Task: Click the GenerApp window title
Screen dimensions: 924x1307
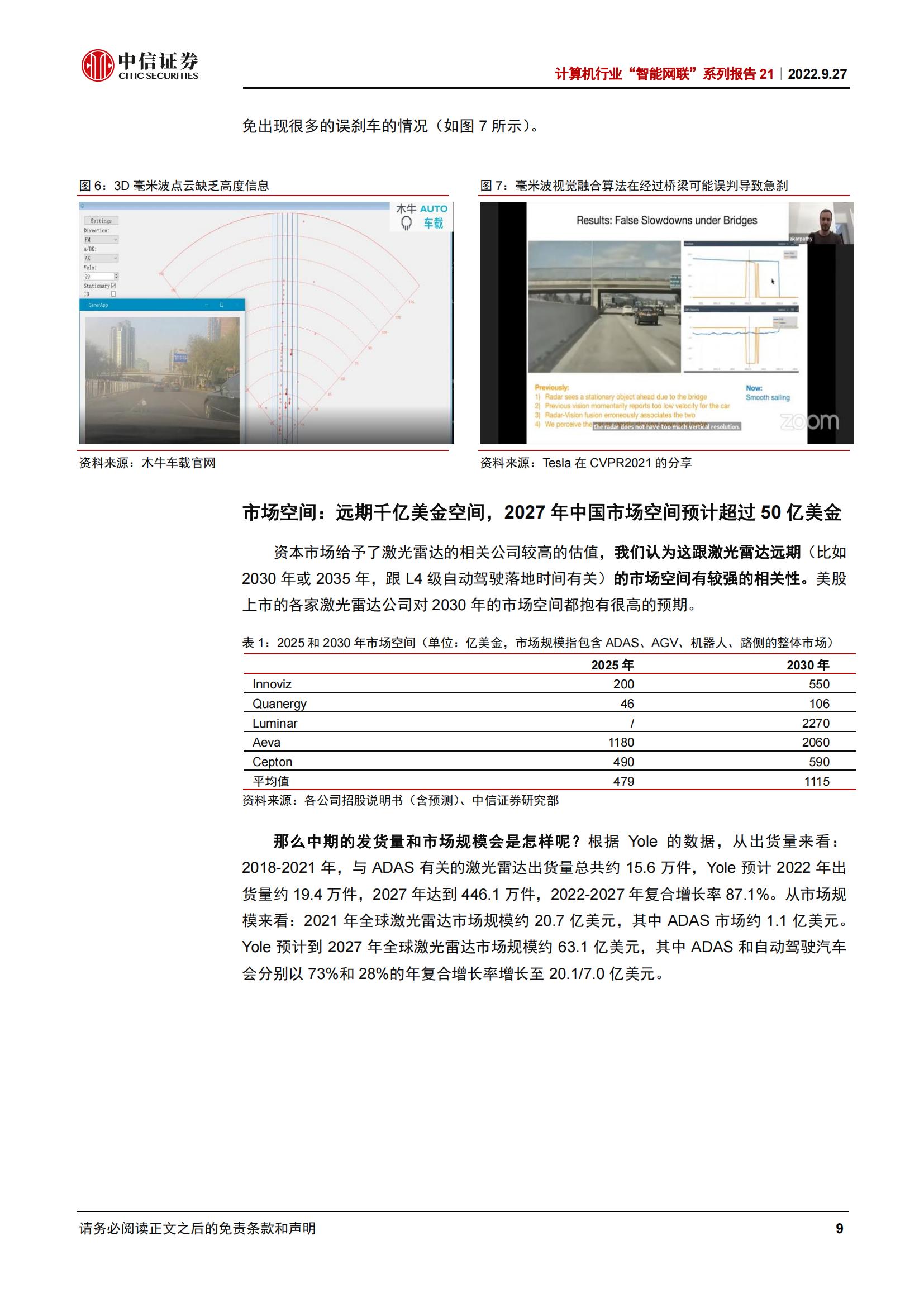Action: [98, 305]
